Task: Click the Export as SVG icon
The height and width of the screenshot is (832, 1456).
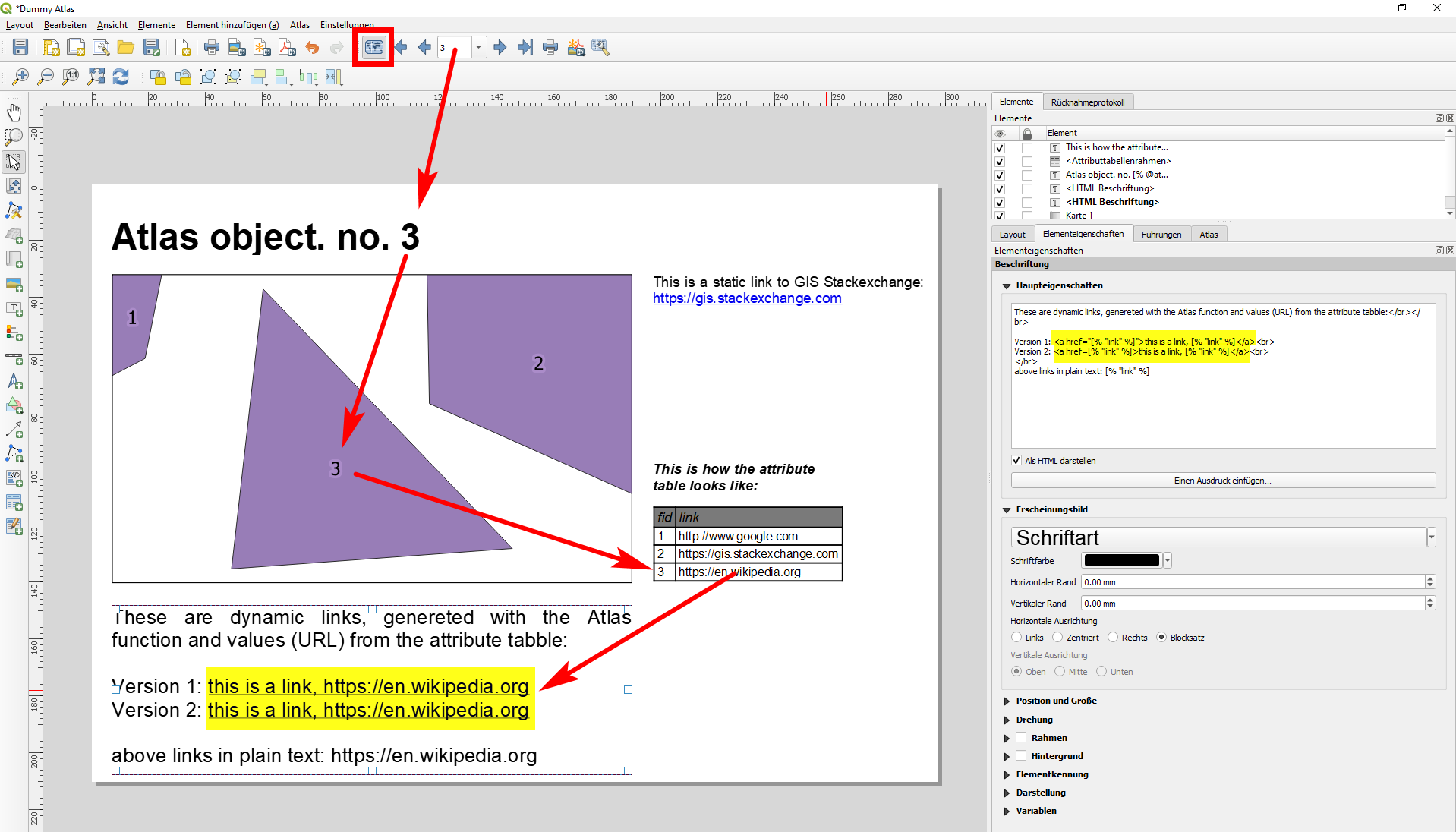Action: point(262,47)
